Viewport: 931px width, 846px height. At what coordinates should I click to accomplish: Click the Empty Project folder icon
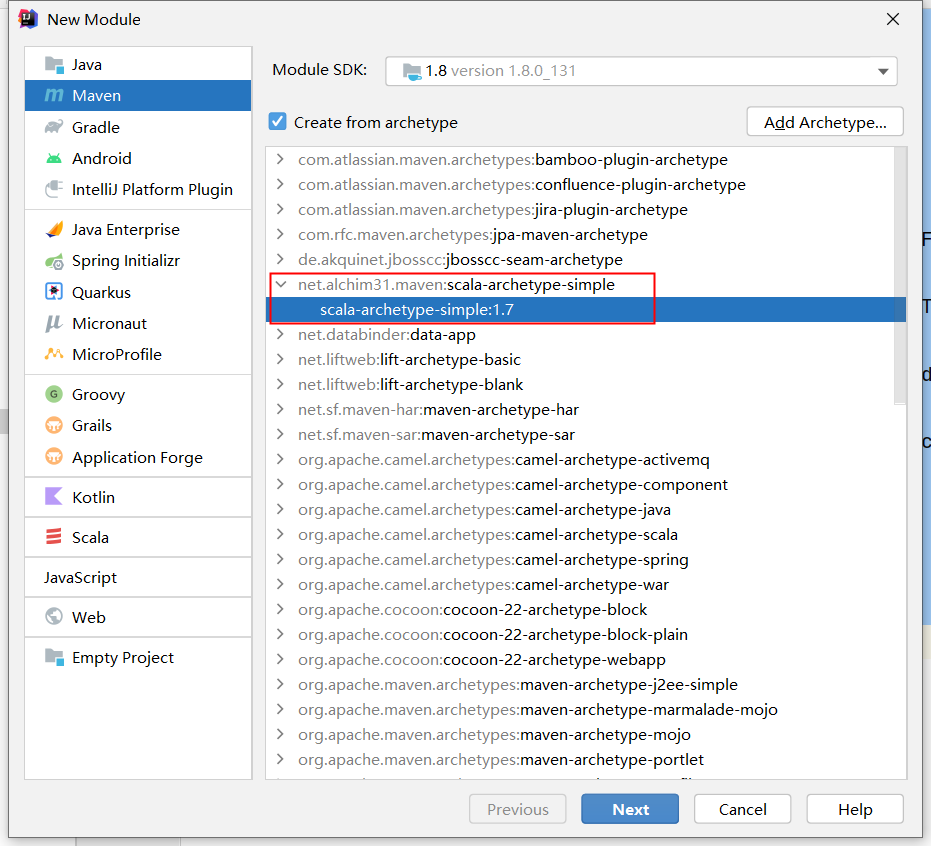[x=54, y=657]
